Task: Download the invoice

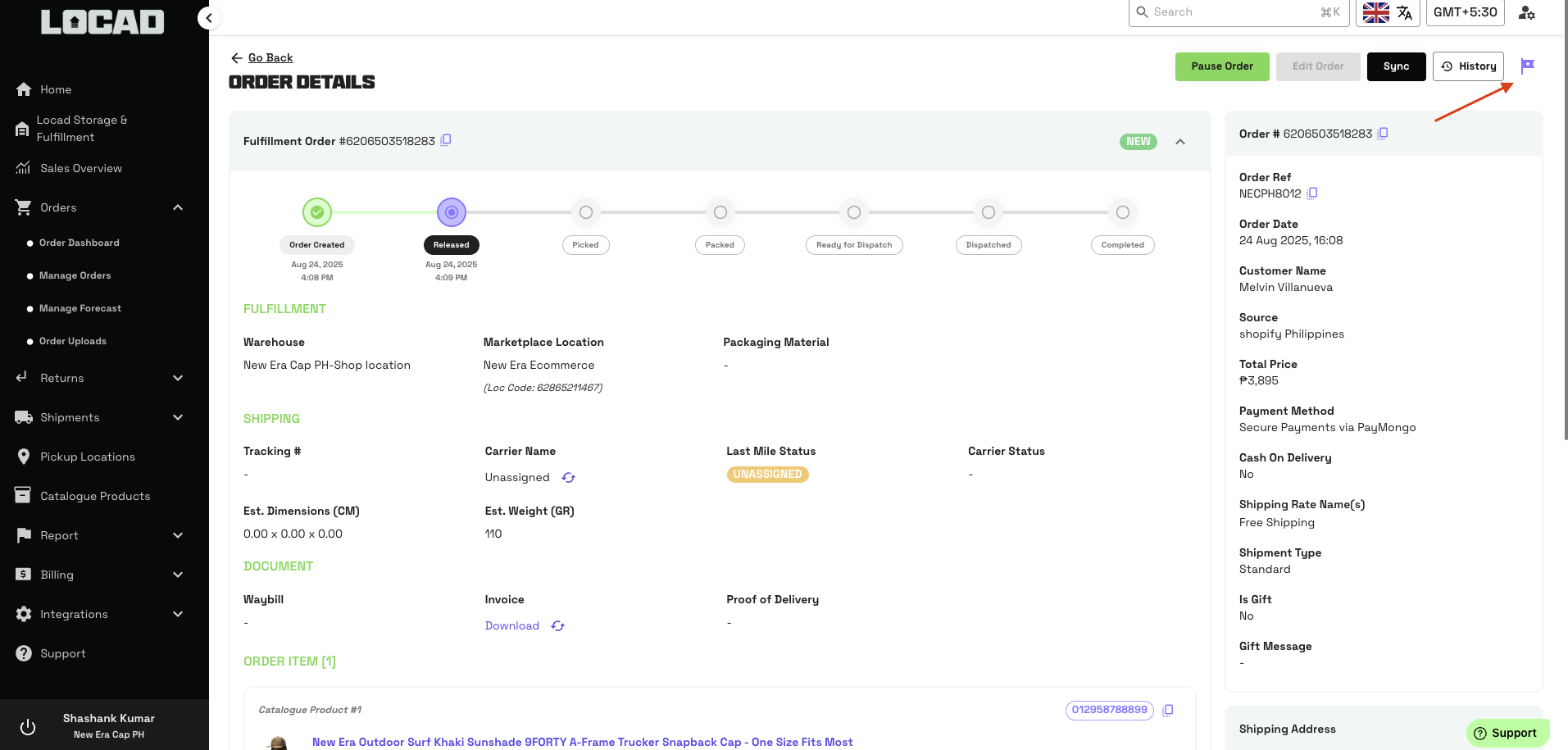Action: click(512, 625)
